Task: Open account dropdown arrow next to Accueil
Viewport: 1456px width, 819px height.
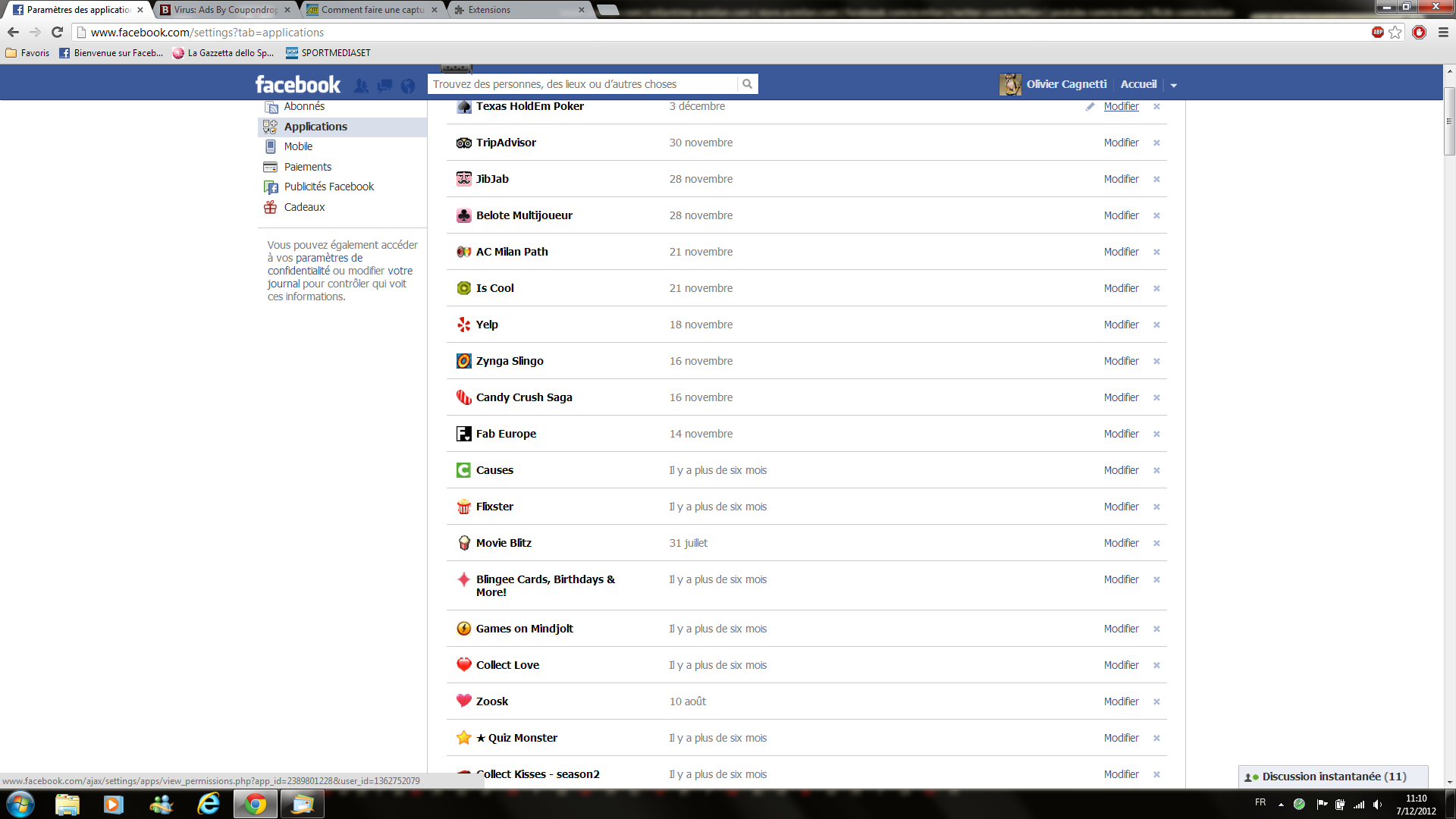Action: coord(1173,85)
